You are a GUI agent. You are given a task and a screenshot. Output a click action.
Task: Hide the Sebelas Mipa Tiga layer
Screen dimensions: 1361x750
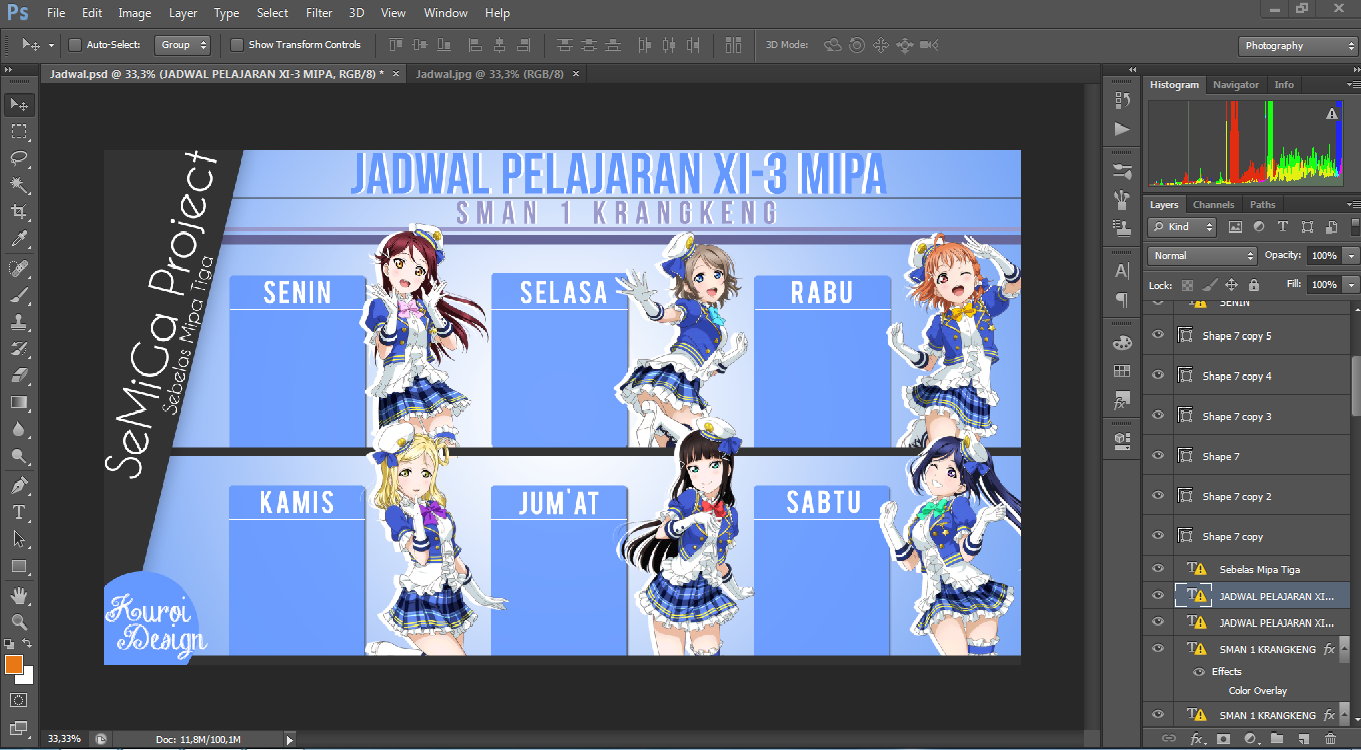point(1158,569)
